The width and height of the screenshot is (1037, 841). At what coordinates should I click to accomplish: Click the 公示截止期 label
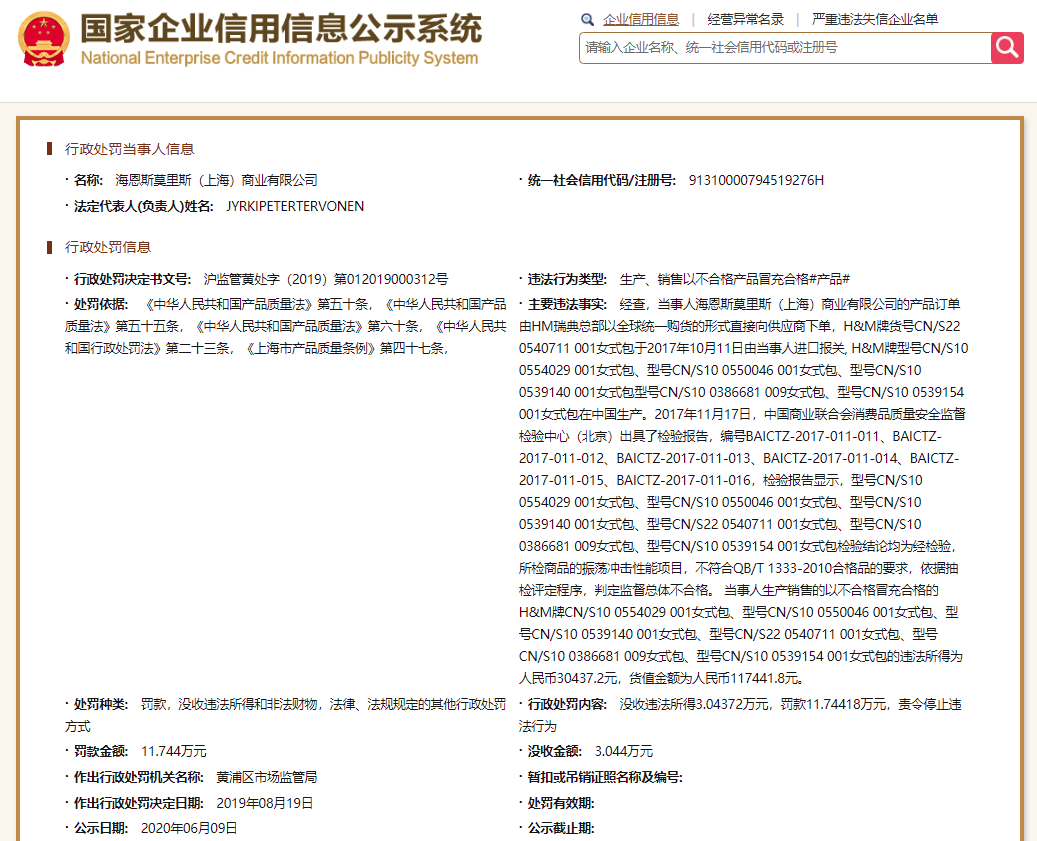[x=561, y=828]
